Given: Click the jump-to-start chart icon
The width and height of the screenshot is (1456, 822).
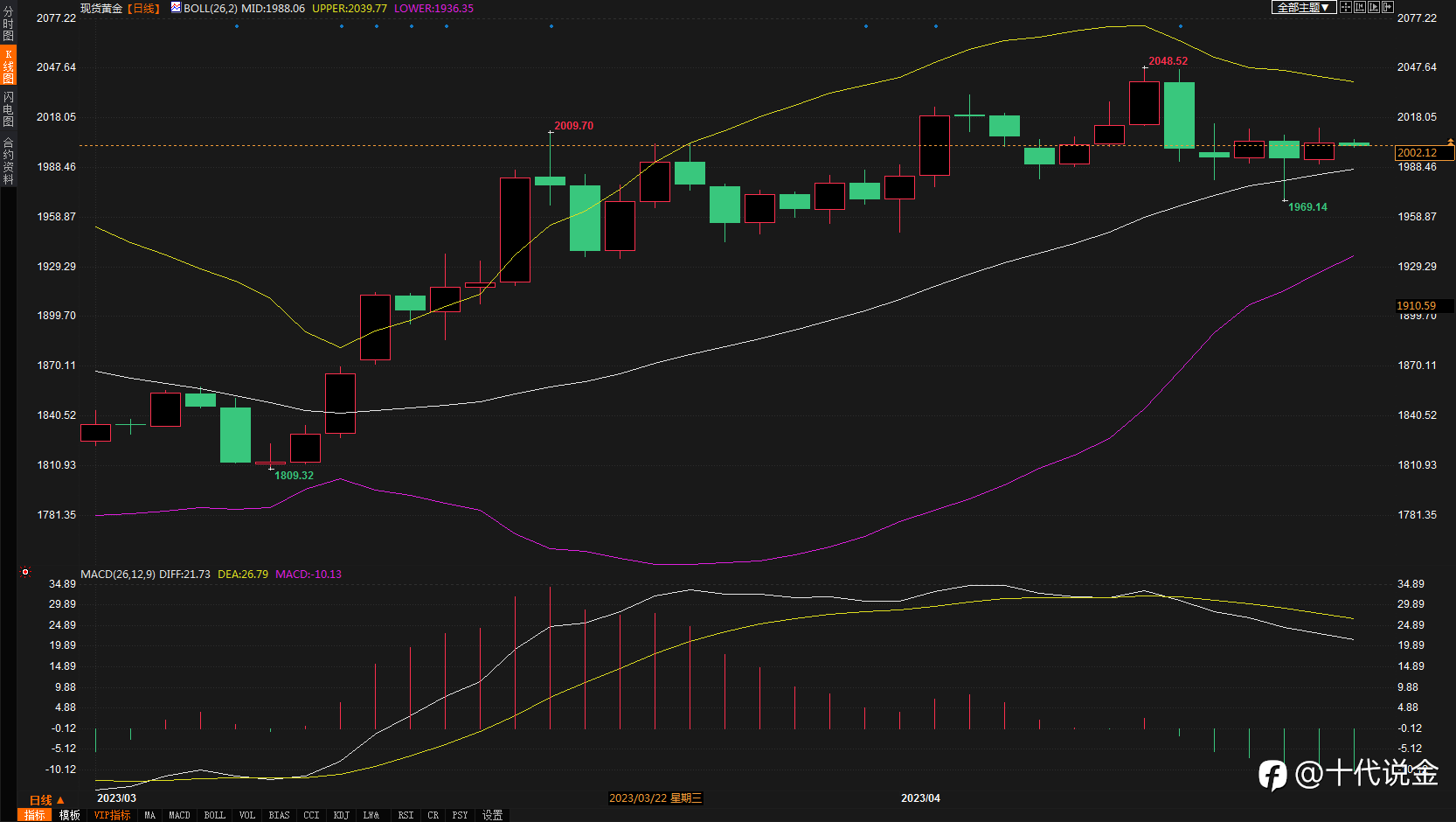Looking at the screenshot, I should [x=1360, y=7].
